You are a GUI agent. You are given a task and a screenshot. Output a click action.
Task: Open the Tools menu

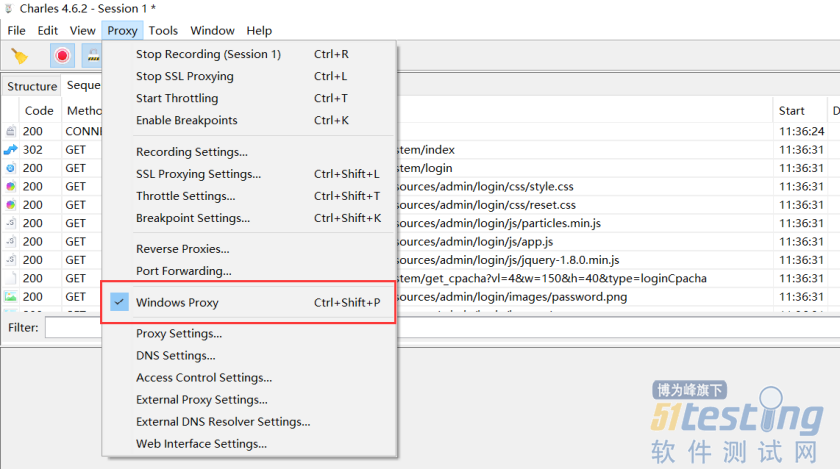(163, 31)
